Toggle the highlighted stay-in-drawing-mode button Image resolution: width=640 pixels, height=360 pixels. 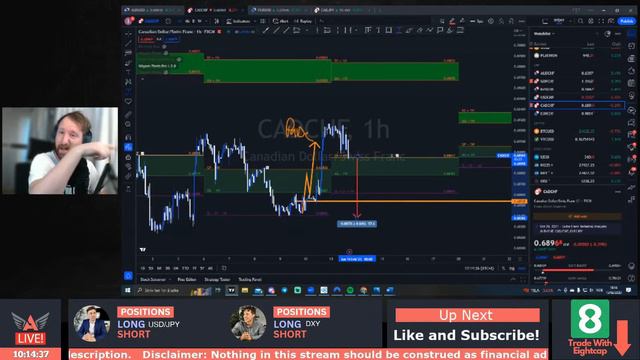pyautogui.click(x=129, y=147)
